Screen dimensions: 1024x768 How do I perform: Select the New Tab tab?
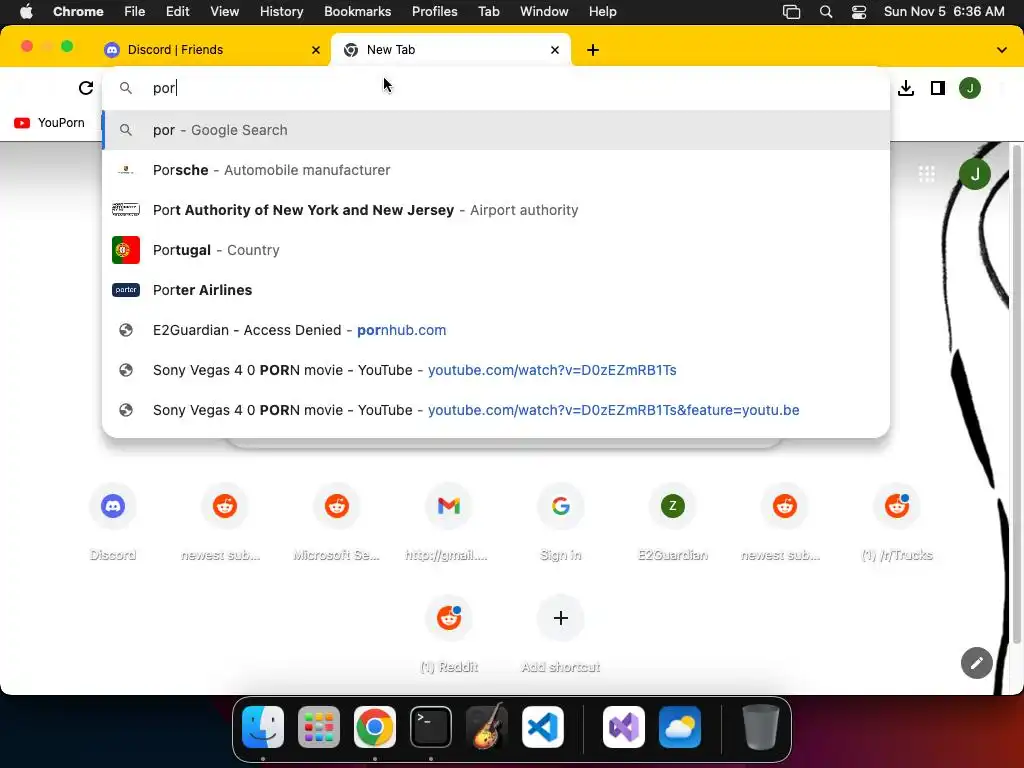point(451,50)
